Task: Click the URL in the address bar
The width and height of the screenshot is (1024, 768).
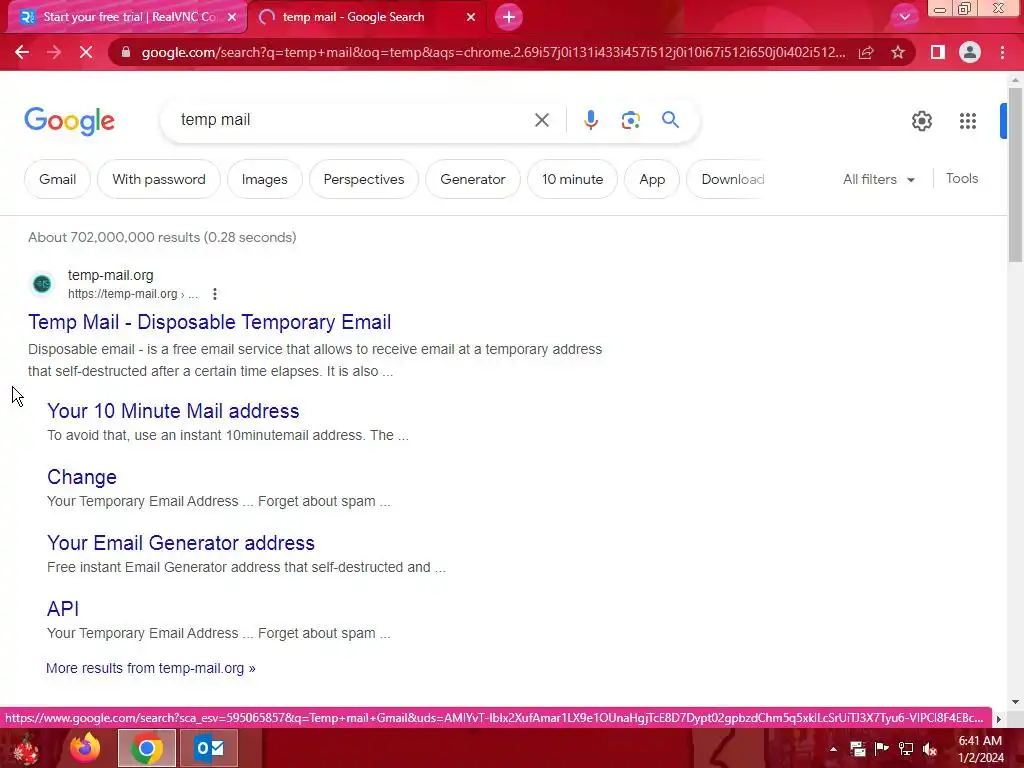Action: tap(493, 52)
